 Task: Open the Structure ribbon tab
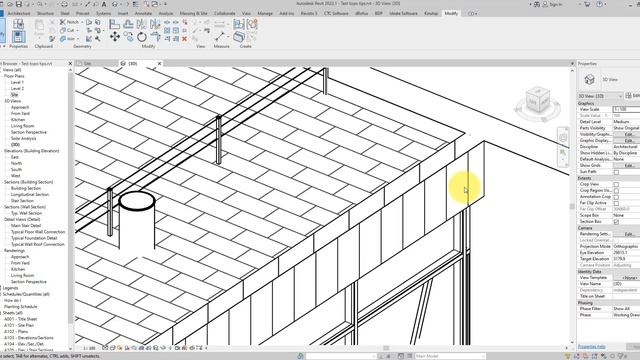pyautogui.click(x=45, y=13)
